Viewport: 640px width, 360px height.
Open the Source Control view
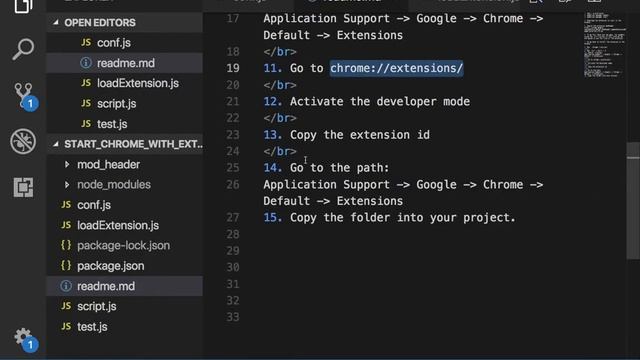pyautogui.click(x=24, y=96)
